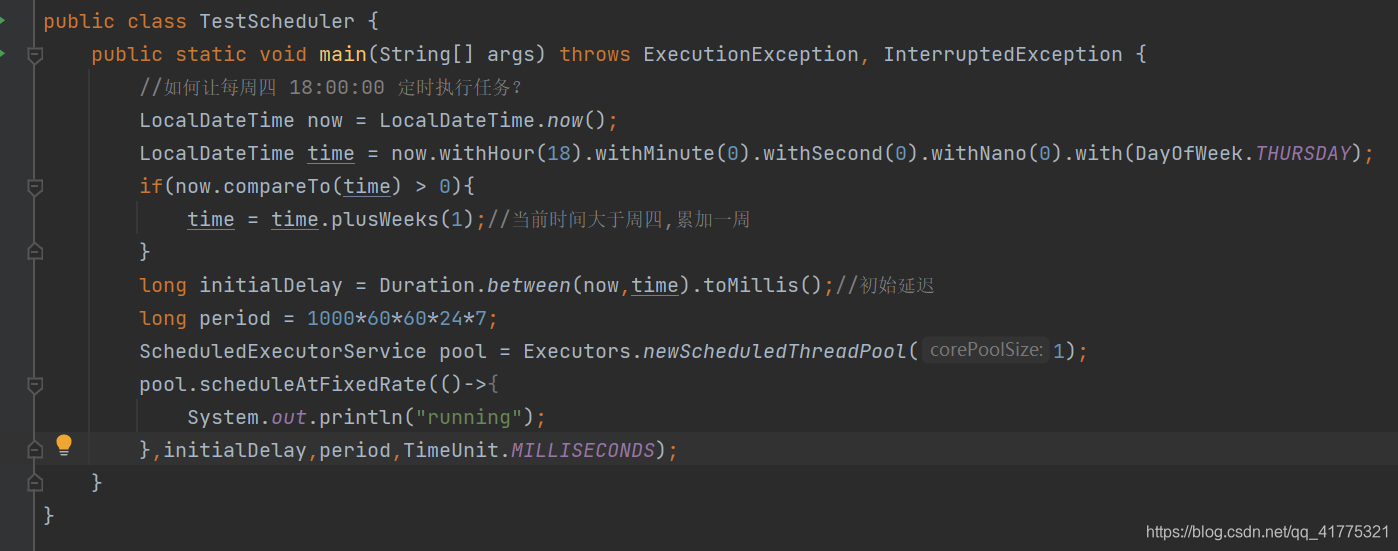Click the TestScheduler class name
Image resolution: width=1398 pixels, height=551 pixels.
277,21
